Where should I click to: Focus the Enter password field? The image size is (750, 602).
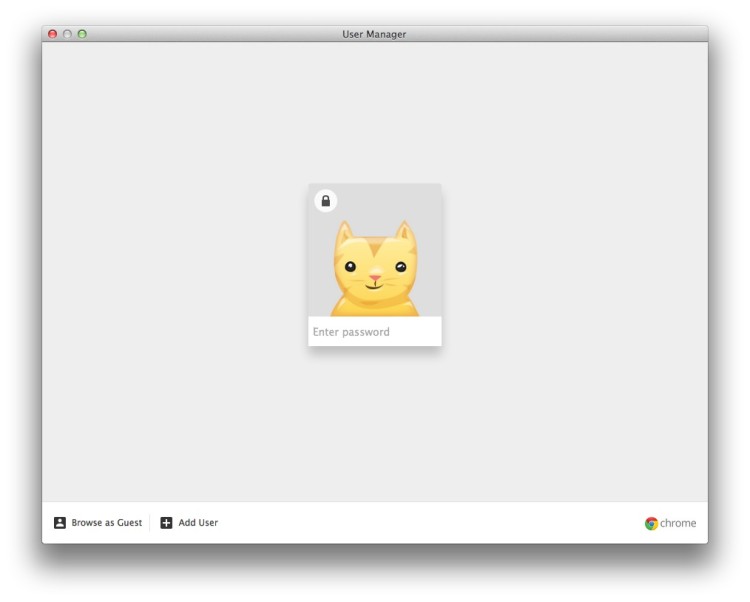pyautogui.click(x=375, y=331)
